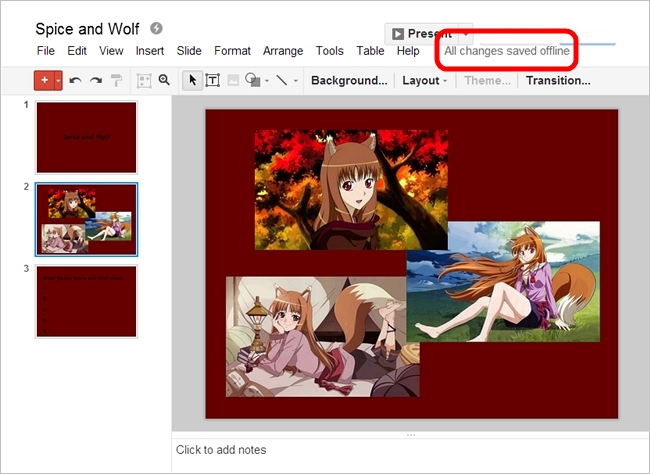Click the Background... button
This screenshot has width=650, height=474.
(349, 80)
